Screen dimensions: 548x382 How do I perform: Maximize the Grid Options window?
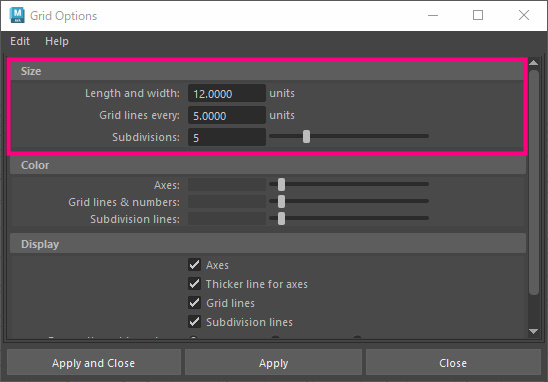(478, 15)
